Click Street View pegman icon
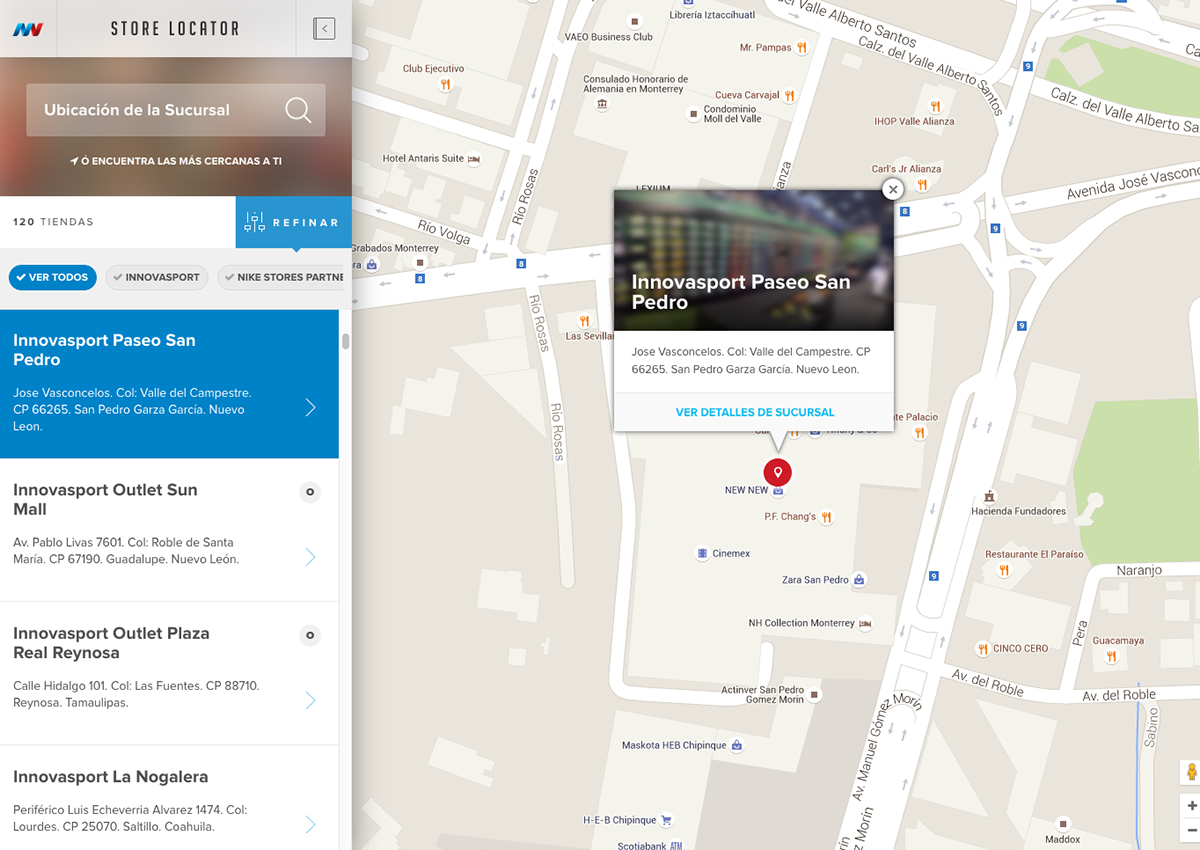This screenshot has width=1200, height=850. [x=1191, y=772]
